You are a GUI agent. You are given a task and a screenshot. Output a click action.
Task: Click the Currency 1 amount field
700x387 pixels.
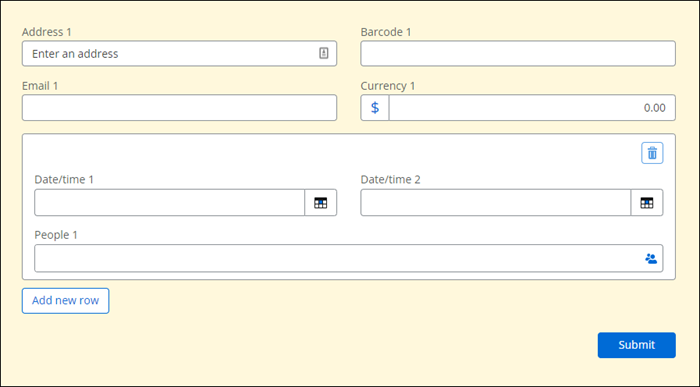point(532,108)
